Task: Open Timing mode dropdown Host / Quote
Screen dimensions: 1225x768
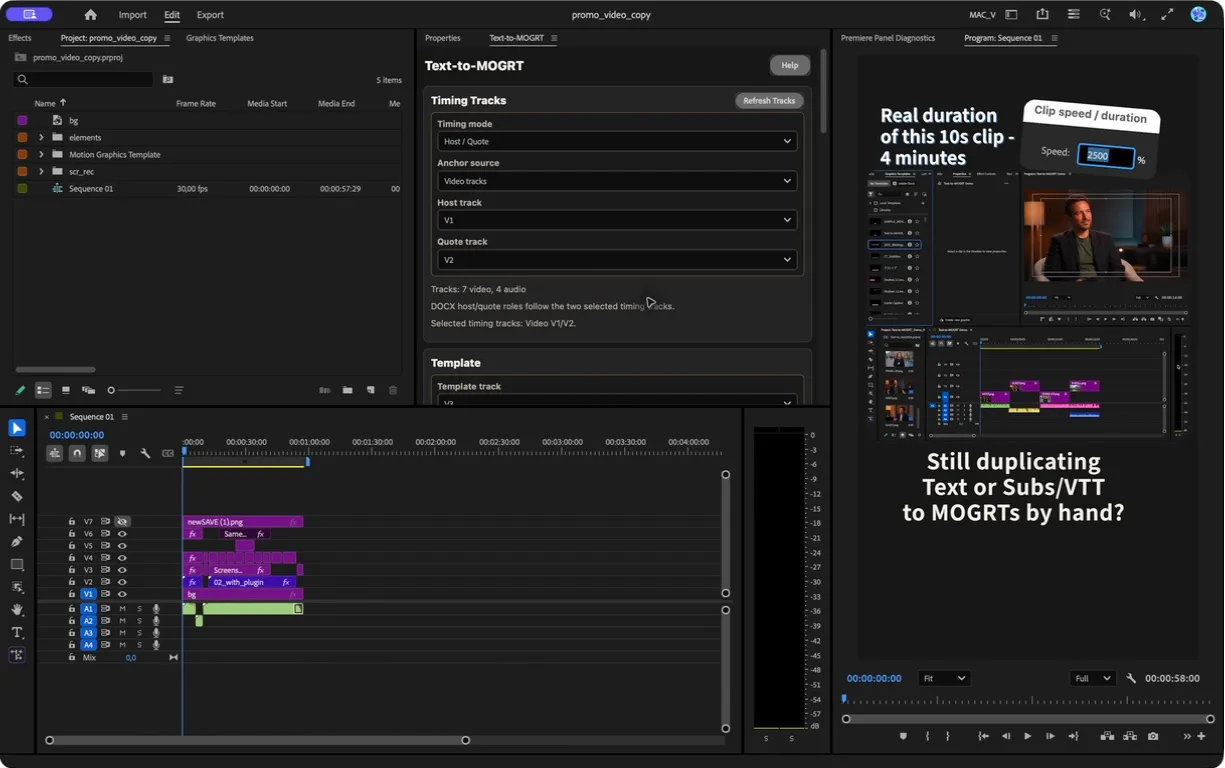Action: pos(617,141)
